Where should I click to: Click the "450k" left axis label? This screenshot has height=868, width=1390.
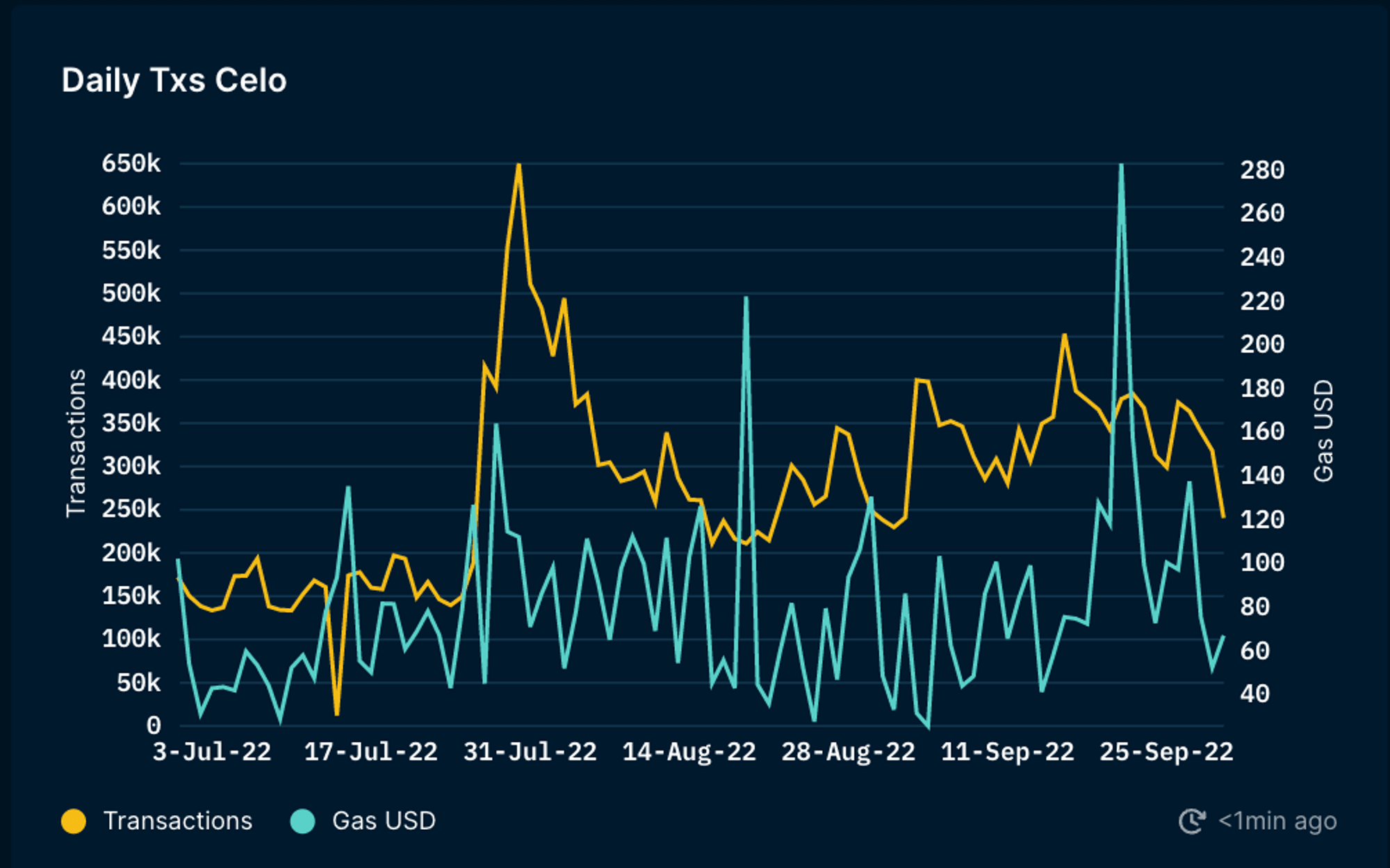point(131,336)
